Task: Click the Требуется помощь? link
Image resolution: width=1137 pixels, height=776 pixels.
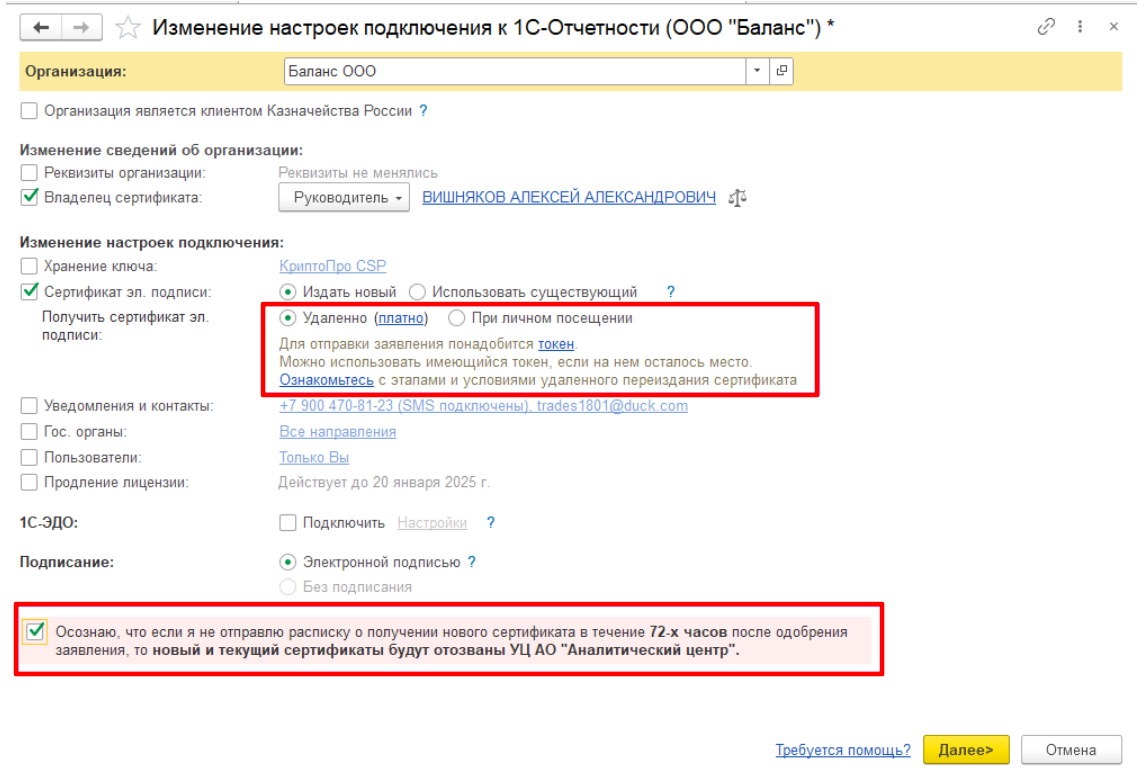Action: 843,750
